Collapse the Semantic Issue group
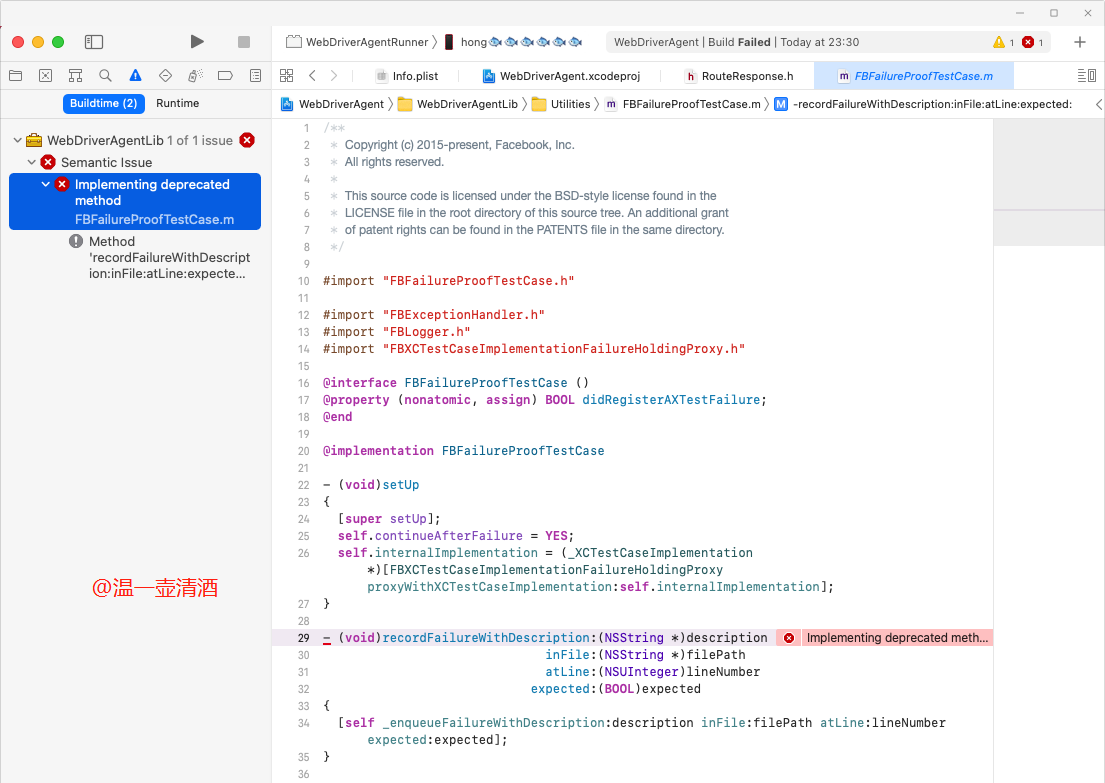The image size is (1105, 783). 32,162
